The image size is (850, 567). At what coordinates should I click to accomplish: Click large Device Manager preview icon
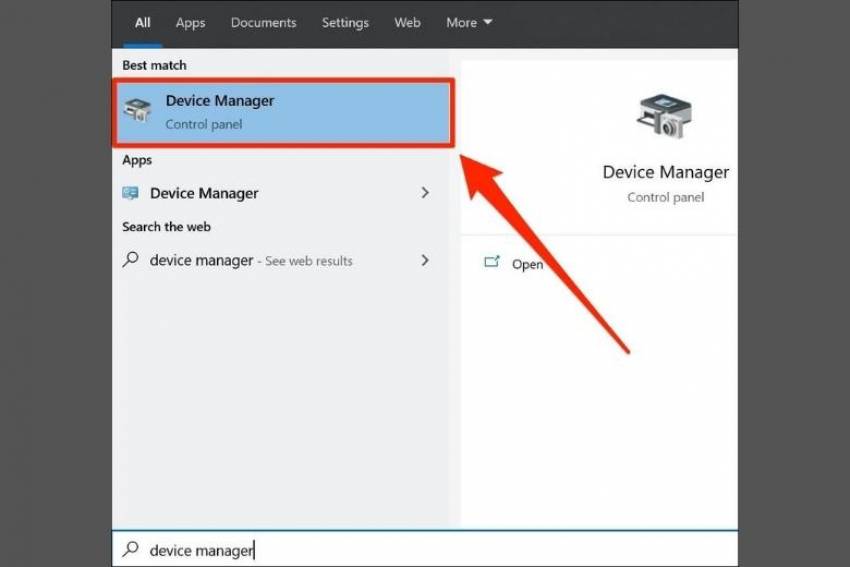[664, 115]
